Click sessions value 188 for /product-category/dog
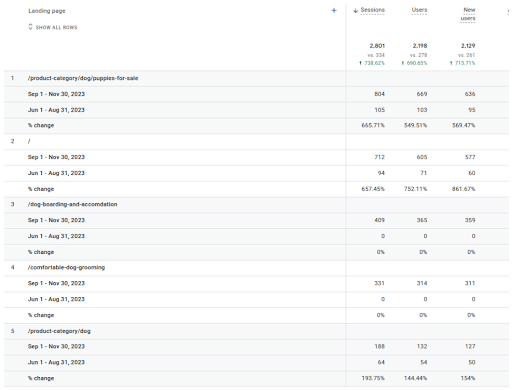Screen dimensions: 512x390 (x=379, y=346)
